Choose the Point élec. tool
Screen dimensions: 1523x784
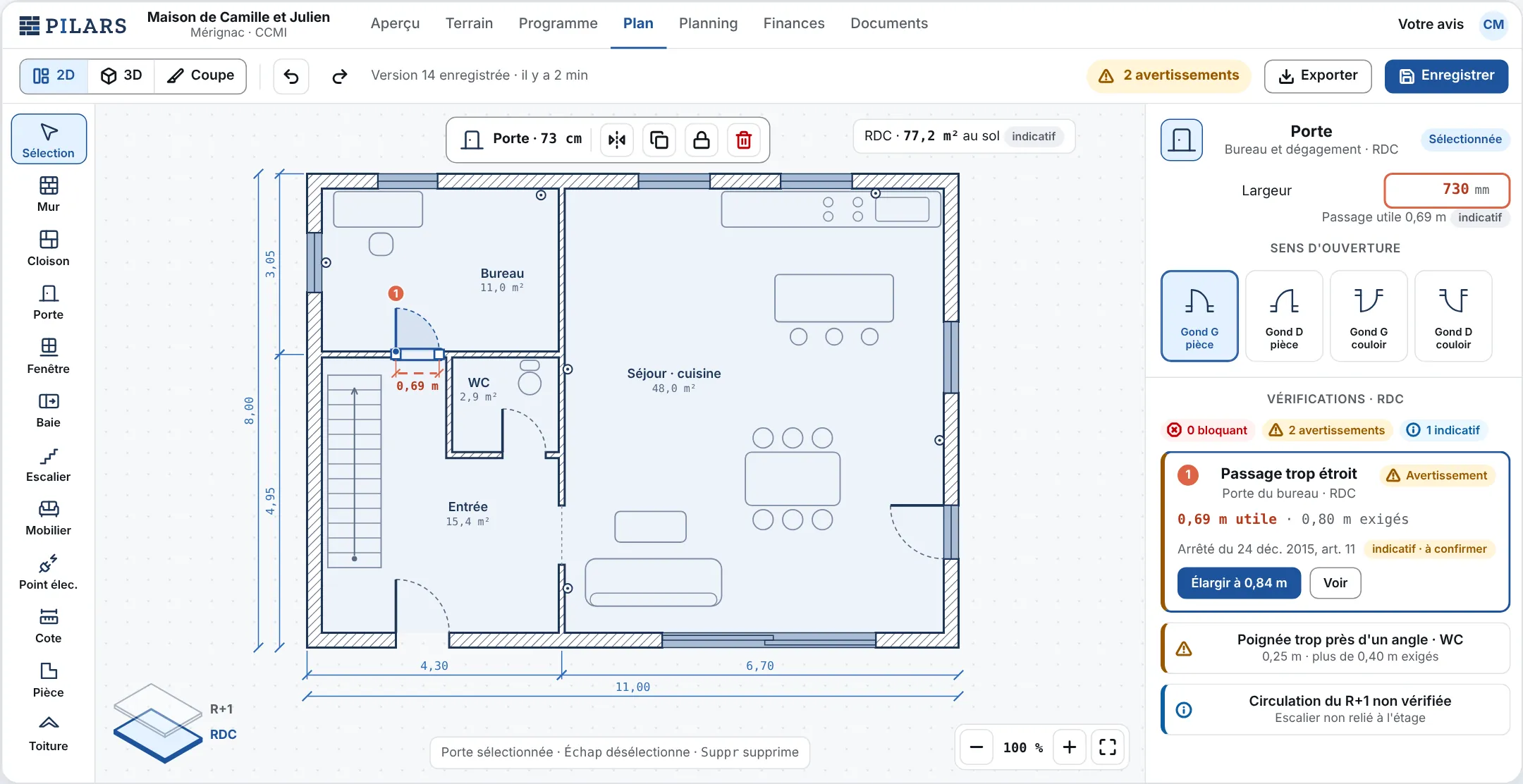[x=49, y=572]
